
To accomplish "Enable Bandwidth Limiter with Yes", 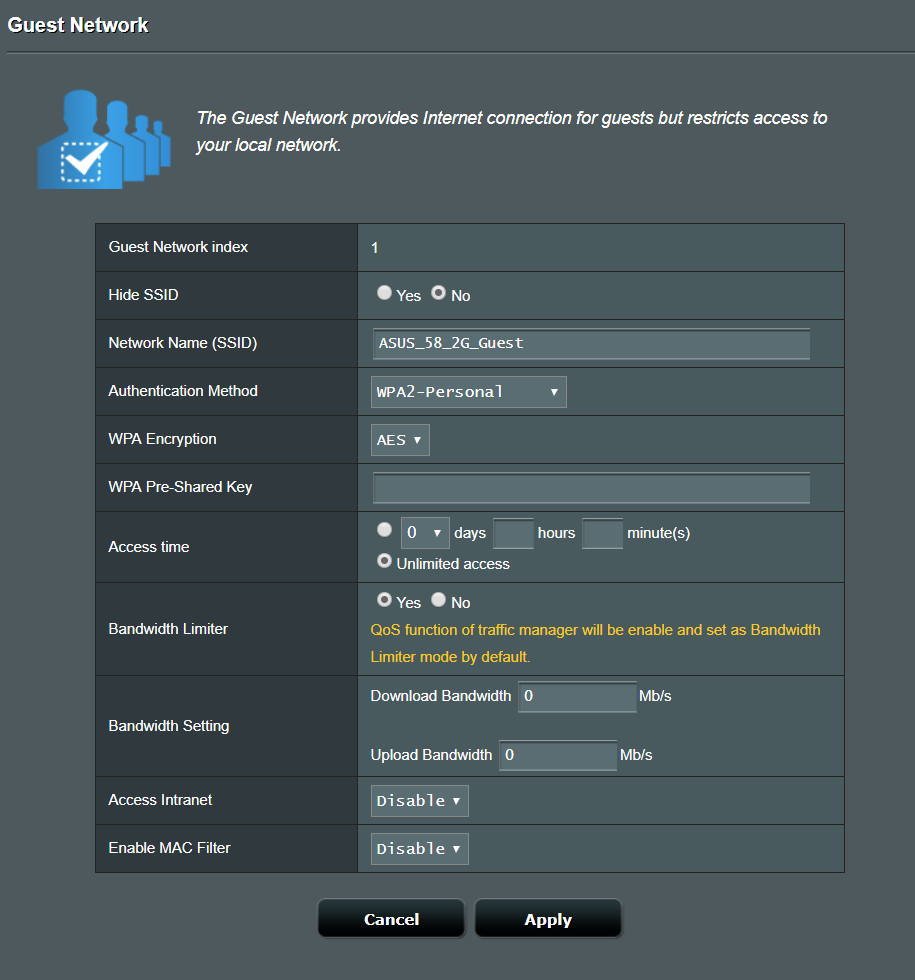I will (x=384, y=600).
